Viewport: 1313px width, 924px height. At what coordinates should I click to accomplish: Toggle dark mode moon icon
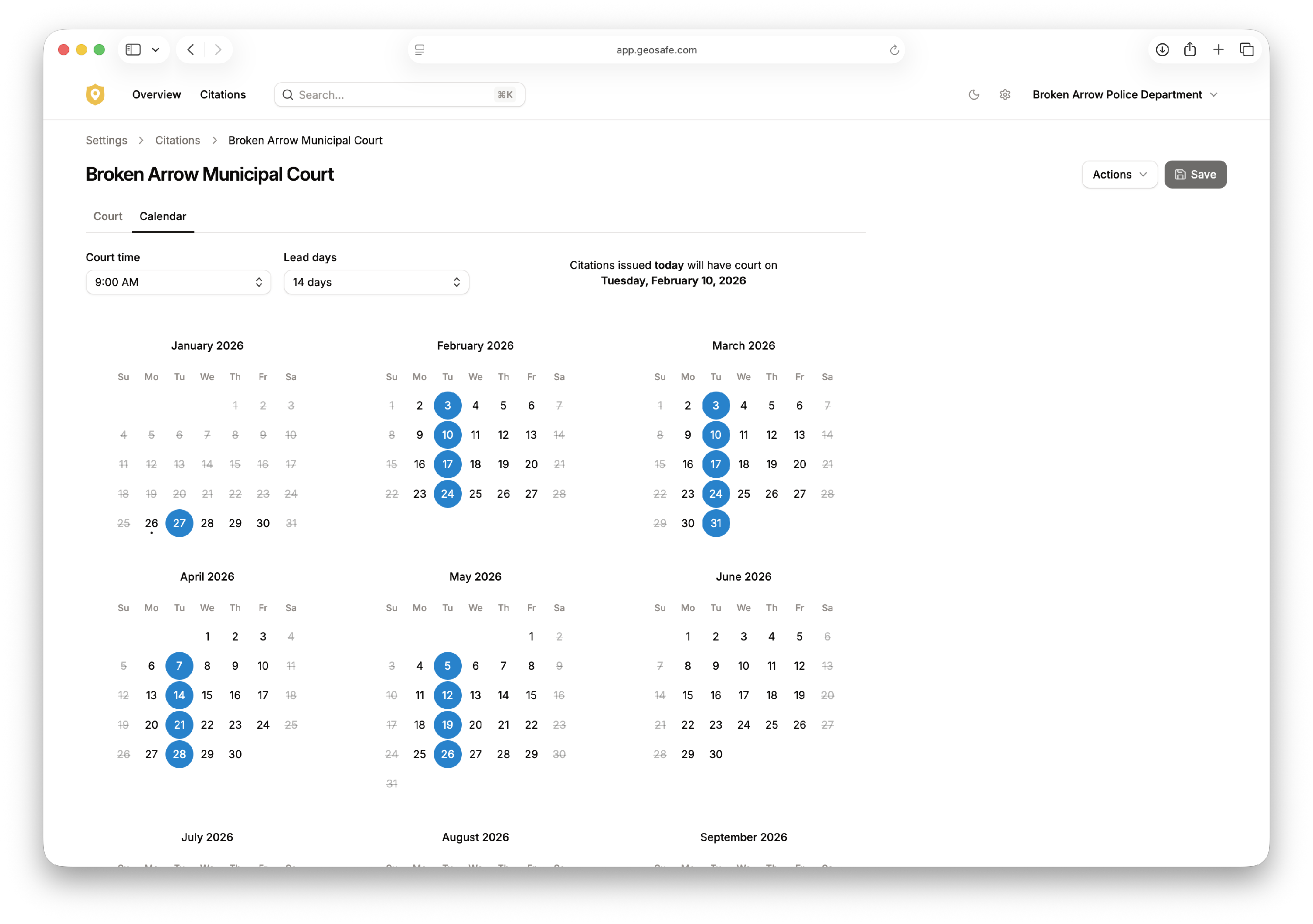click(973, 94)
